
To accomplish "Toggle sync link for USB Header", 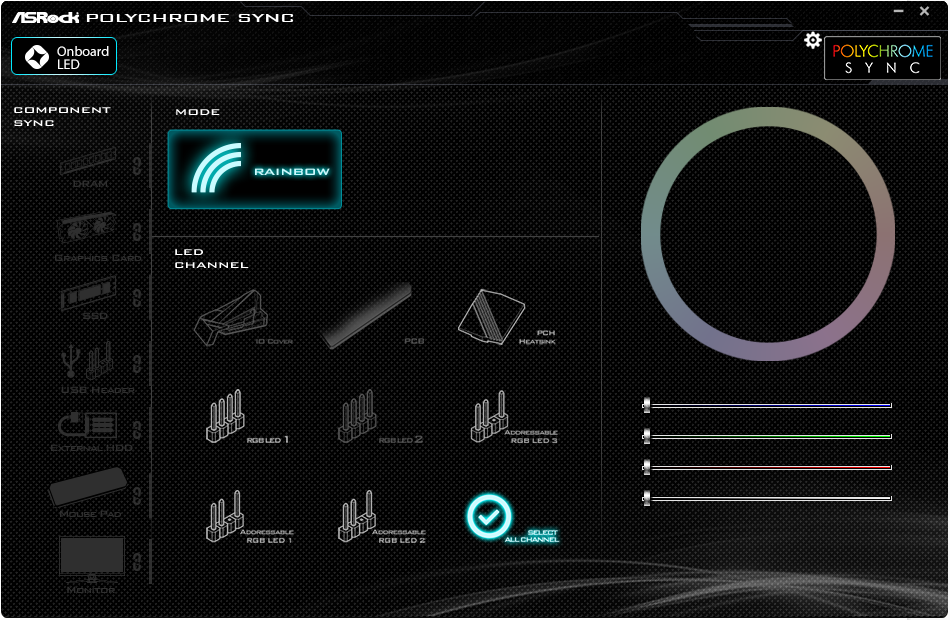I will click(x=138, y=364).
